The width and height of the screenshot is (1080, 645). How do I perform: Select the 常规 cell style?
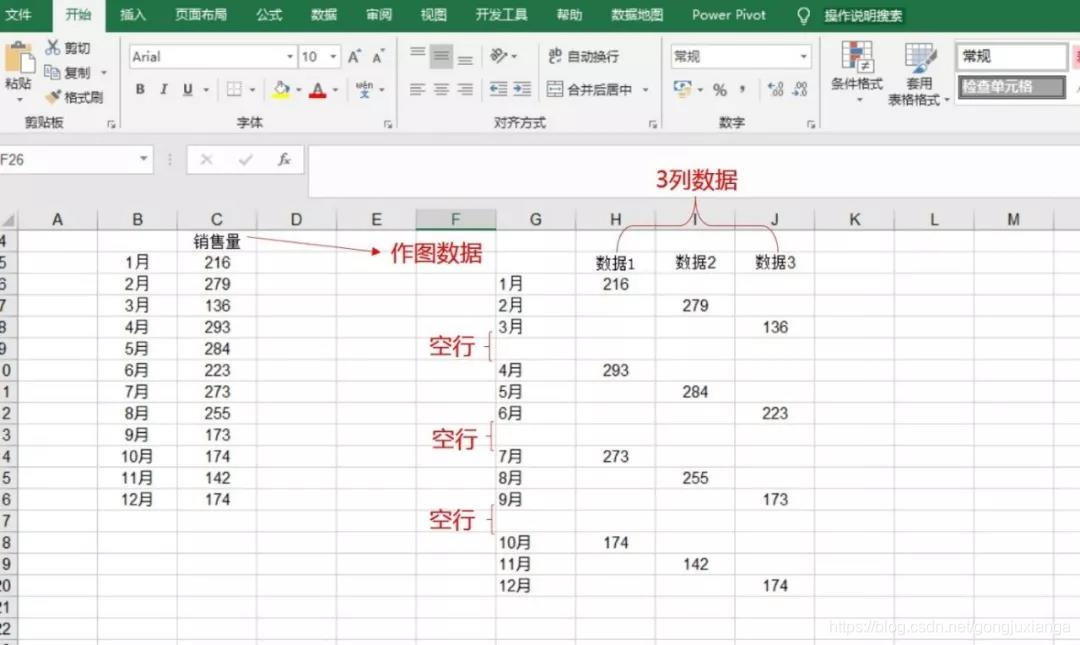pyautogui.click(x=1011, y=57)
